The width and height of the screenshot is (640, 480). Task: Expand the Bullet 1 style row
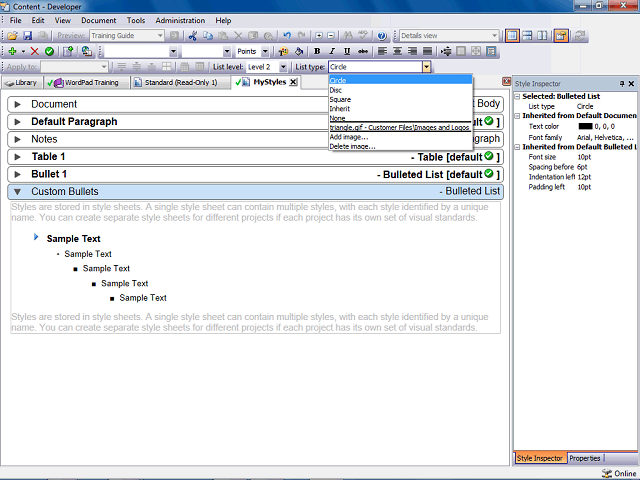coord(17,175)
